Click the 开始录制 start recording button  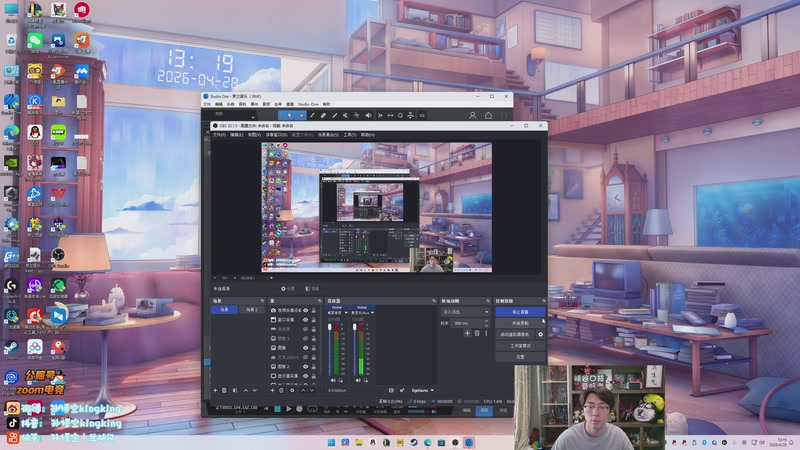[x=520, y=323]
